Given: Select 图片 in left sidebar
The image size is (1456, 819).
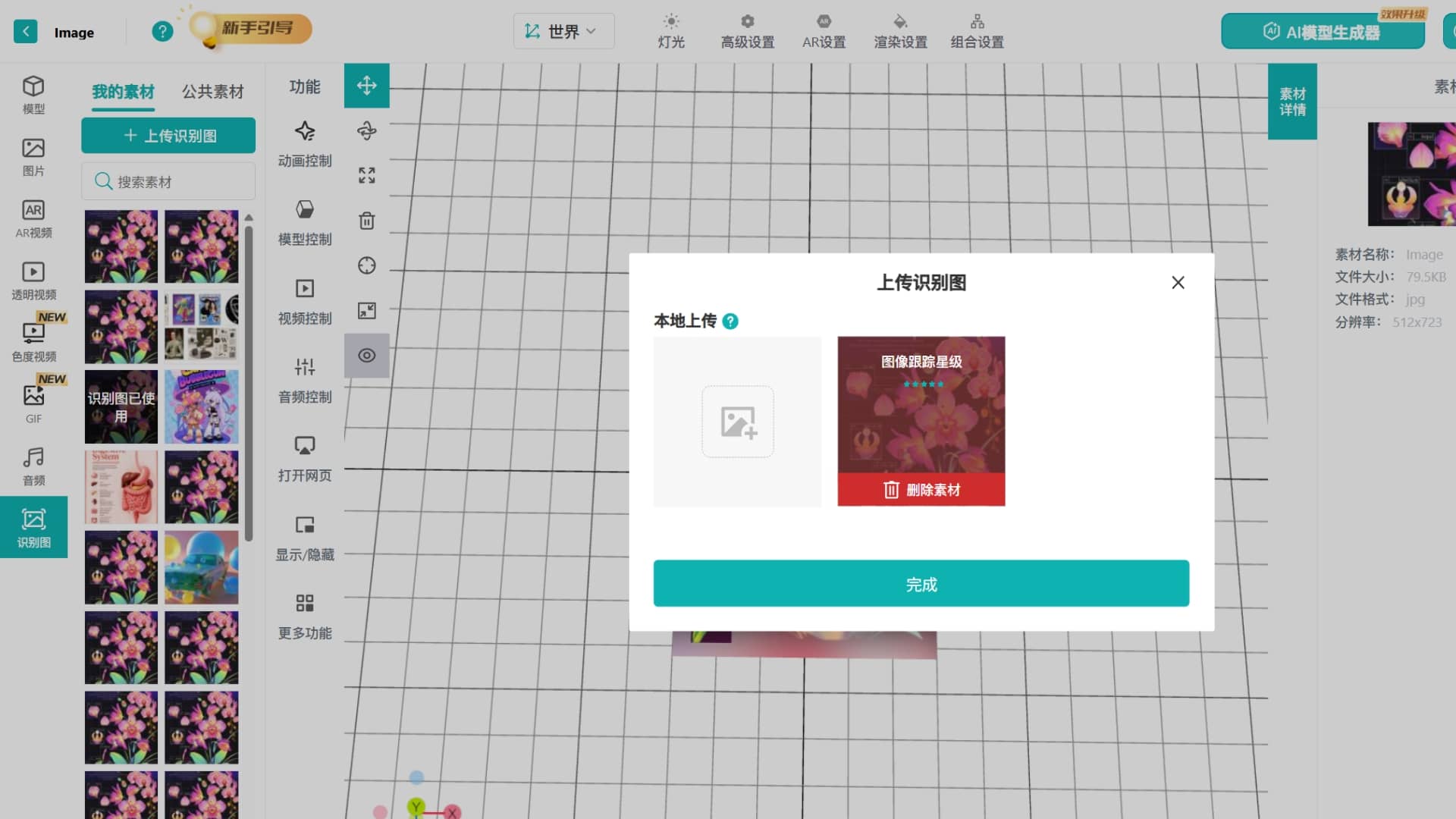Looking at the screenshot, I should [33, 157].
